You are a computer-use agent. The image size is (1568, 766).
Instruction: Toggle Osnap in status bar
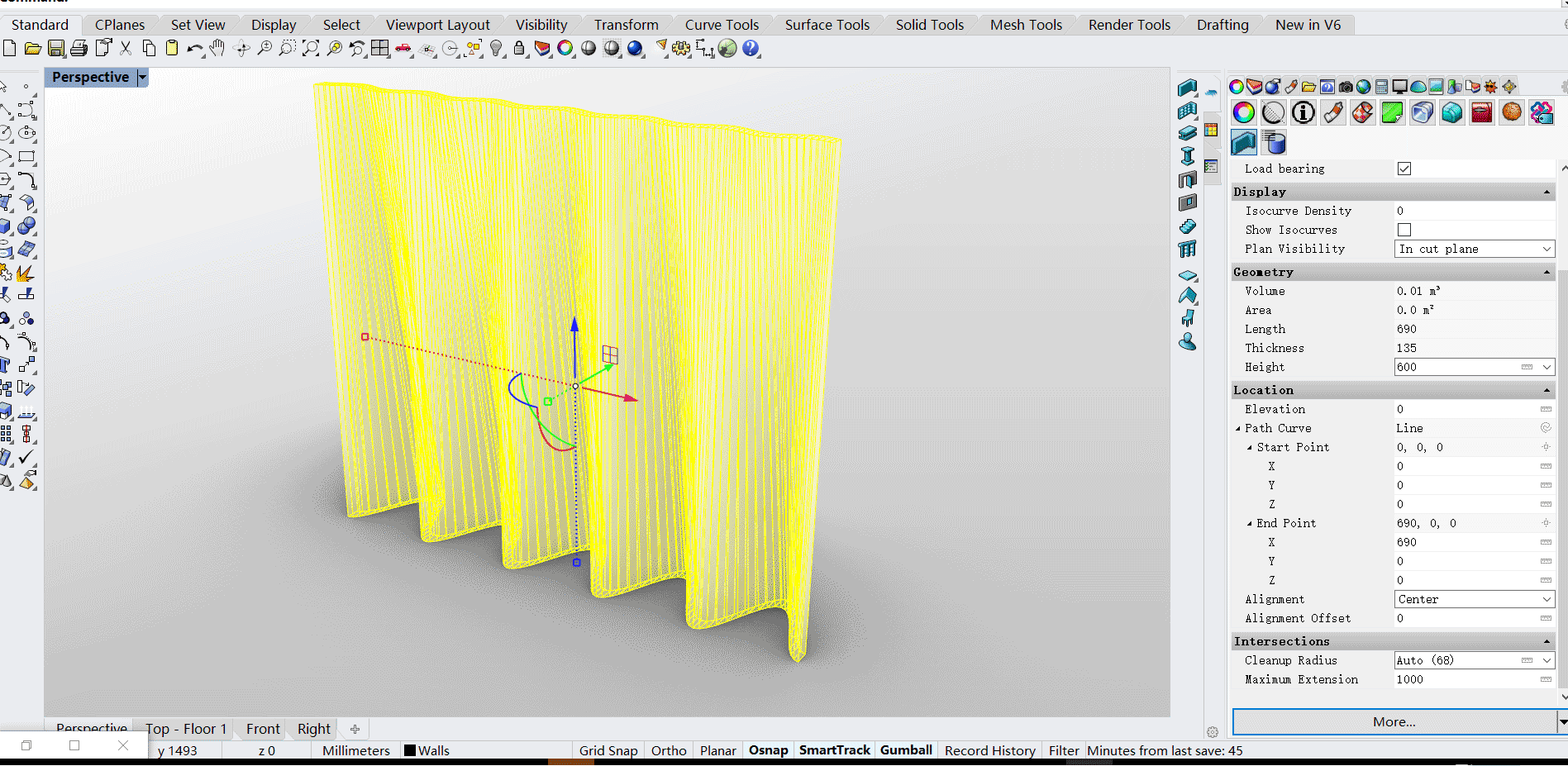[768, 750]
